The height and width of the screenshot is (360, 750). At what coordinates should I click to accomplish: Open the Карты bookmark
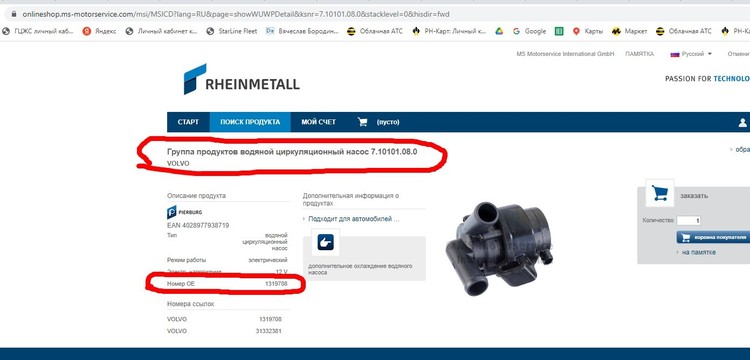pos(588,31)
